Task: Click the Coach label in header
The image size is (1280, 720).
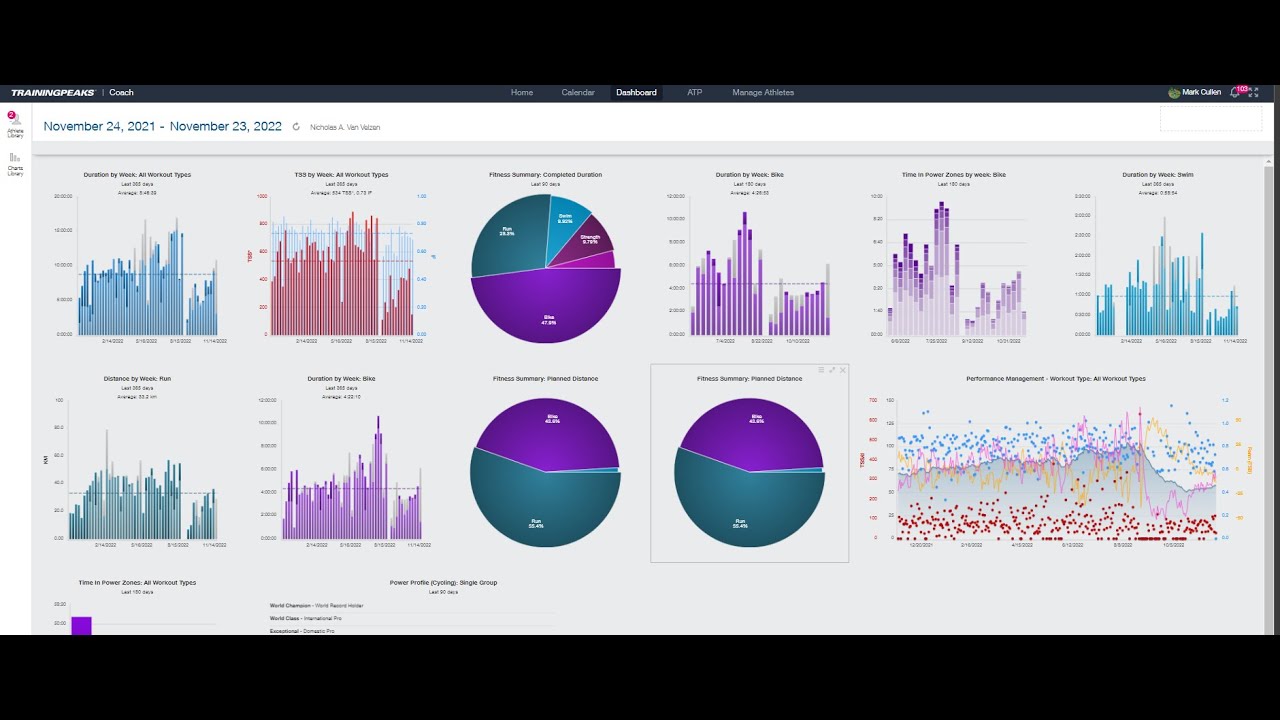Action: pos(121,93)
